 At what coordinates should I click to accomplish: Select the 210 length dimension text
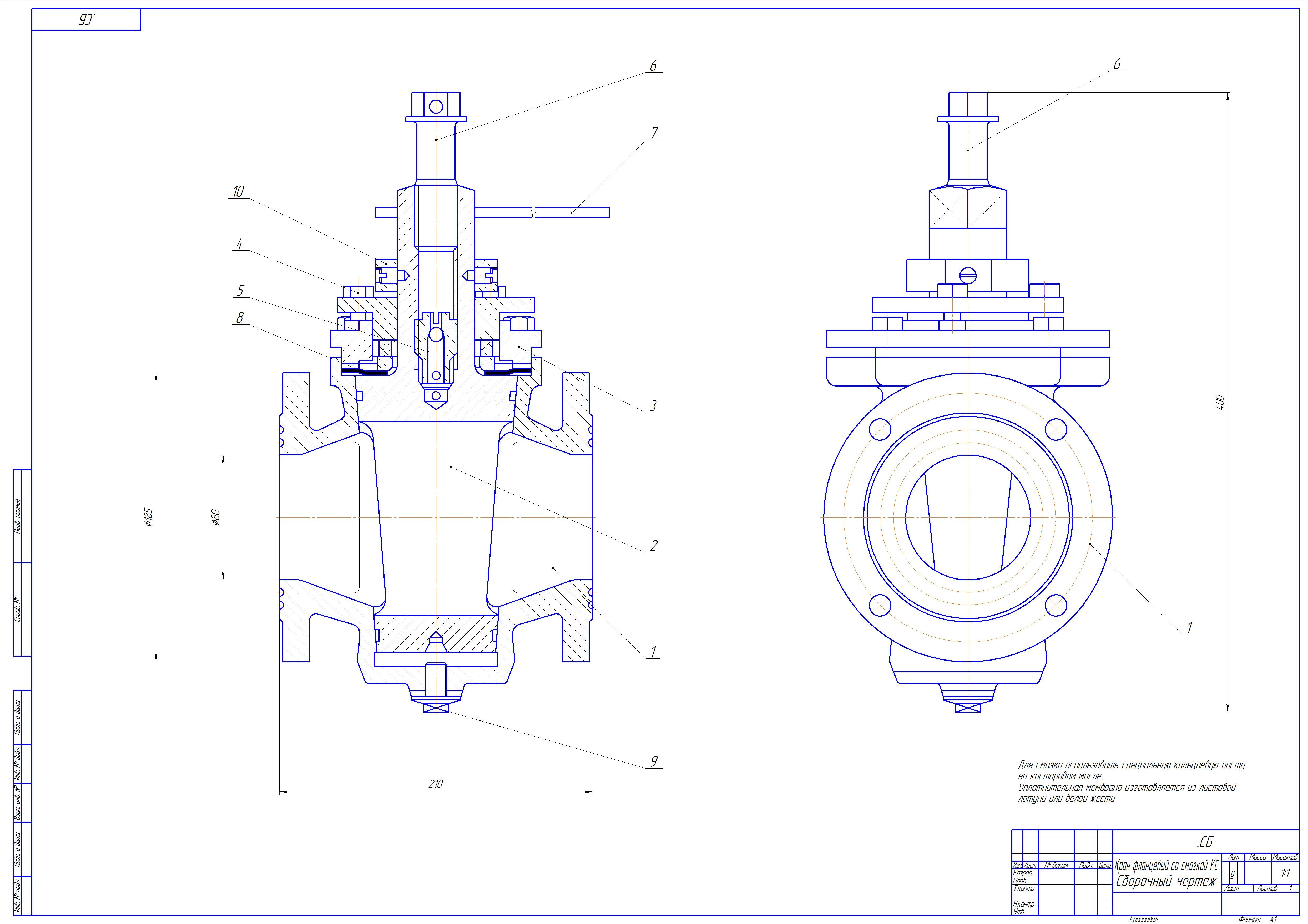(435, 784)
